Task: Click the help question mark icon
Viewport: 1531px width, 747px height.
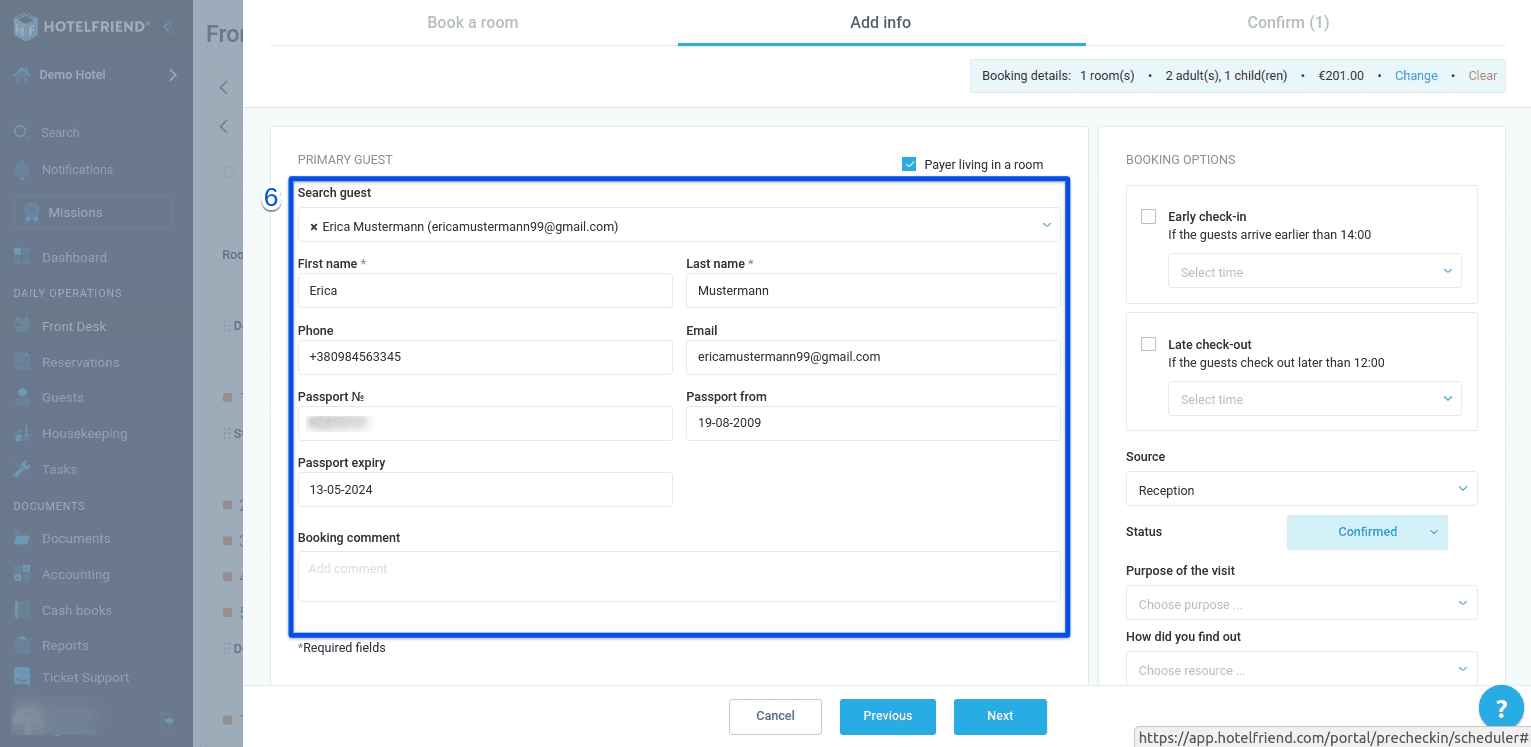Action: 1500,707
